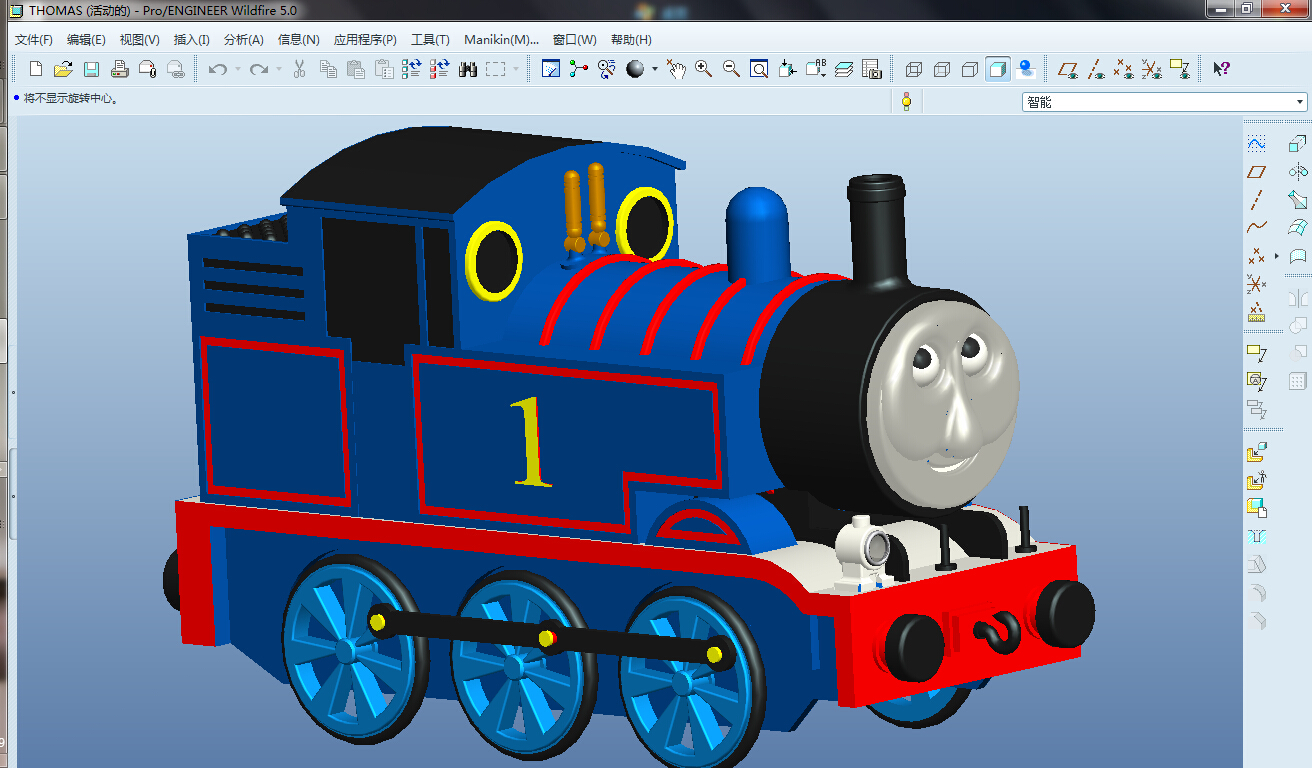Click the email with attachment icon
Screen dimensions: 1312x768
coord(148,69)
